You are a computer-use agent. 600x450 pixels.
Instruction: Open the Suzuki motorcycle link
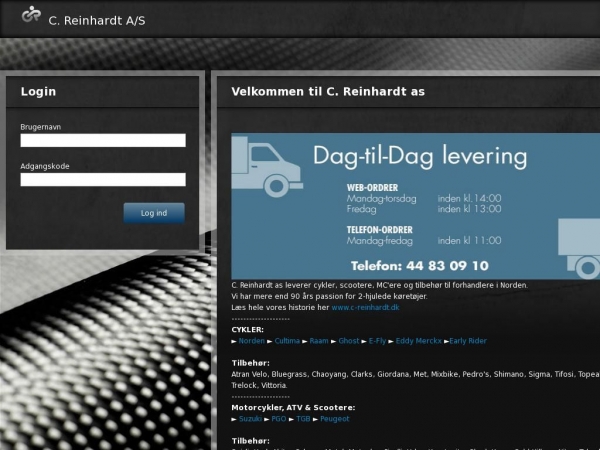click(x=251, y=418)
